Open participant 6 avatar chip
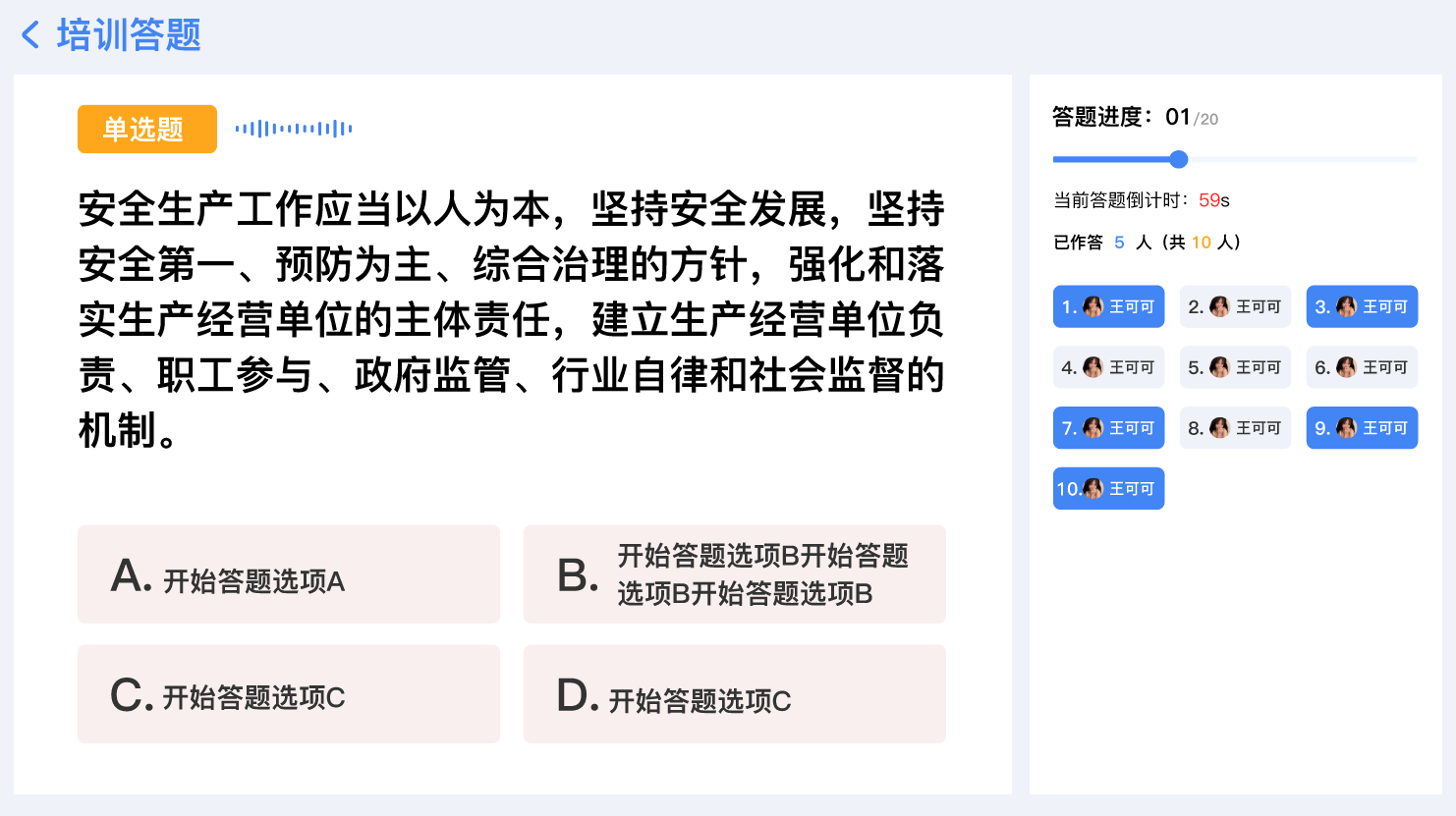This screenshot has height=816, width=1456. pyautogui.click(x=1362, y=367)
